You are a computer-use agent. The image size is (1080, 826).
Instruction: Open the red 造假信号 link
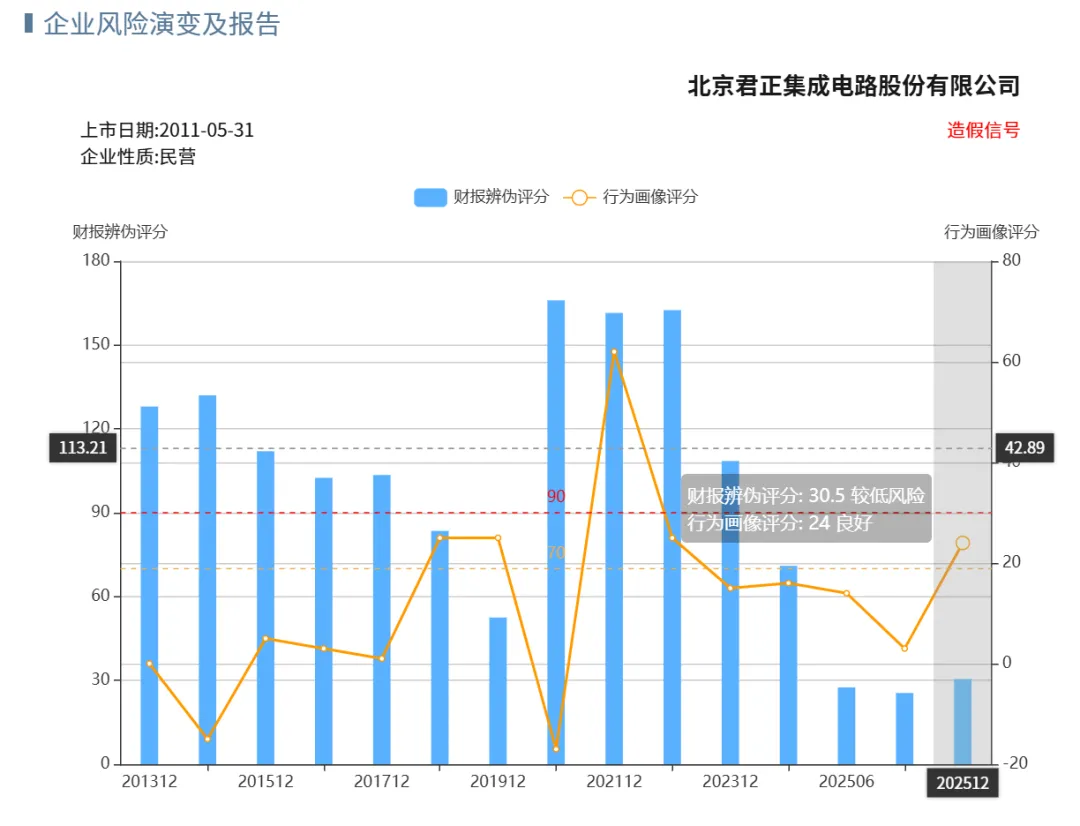[x=983, y=130]
